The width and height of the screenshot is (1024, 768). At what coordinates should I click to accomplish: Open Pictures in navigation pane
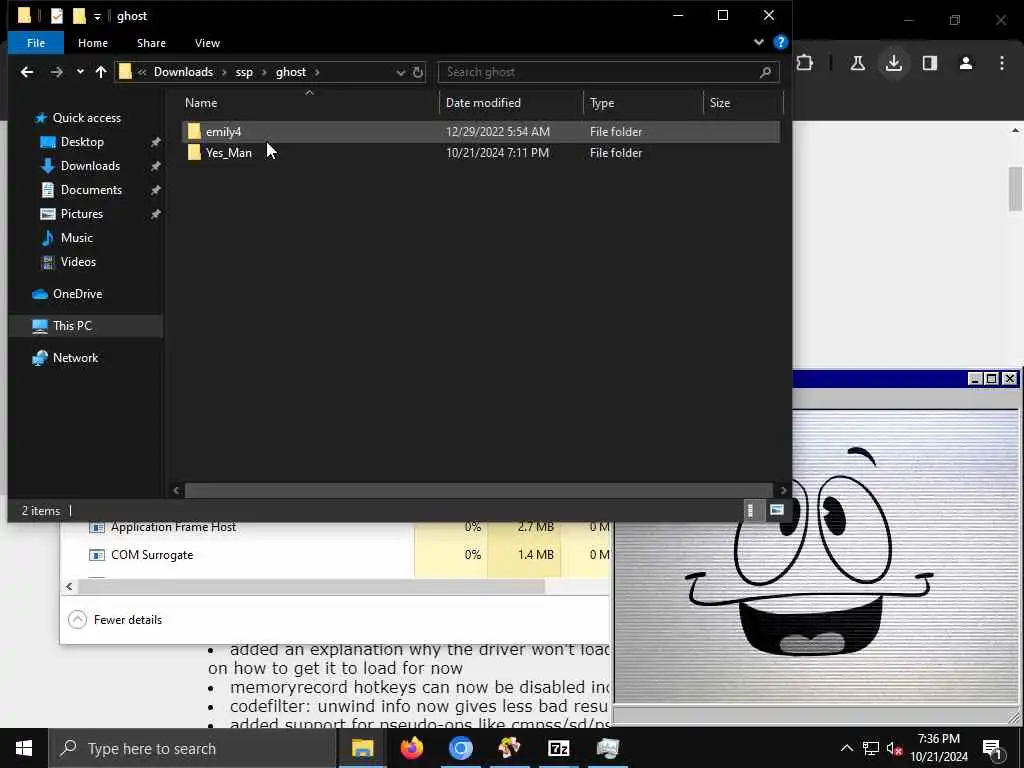tap(82, 214)
